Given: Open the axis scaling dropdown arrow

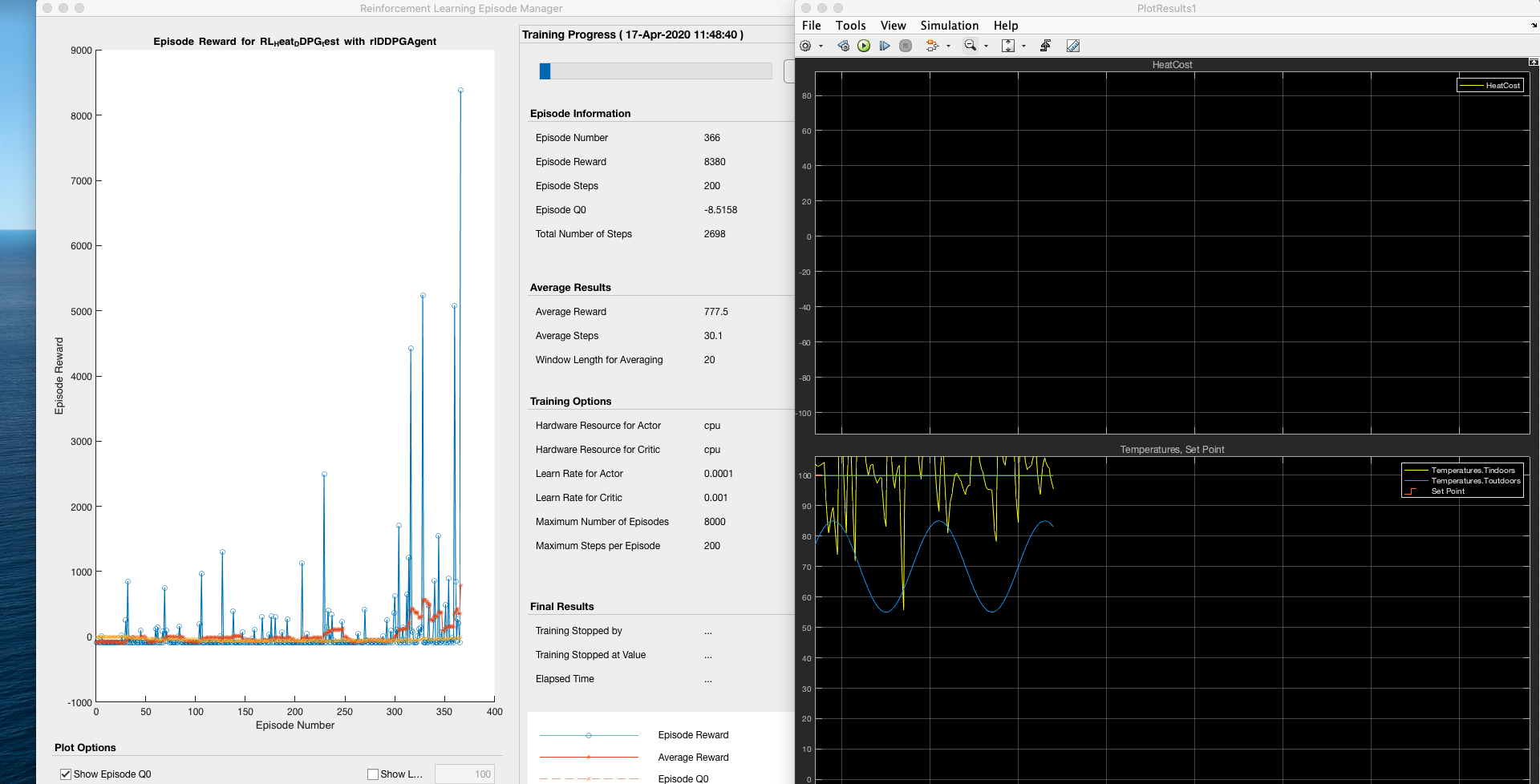Looking at the screenshot, I should coord(1023,46).
